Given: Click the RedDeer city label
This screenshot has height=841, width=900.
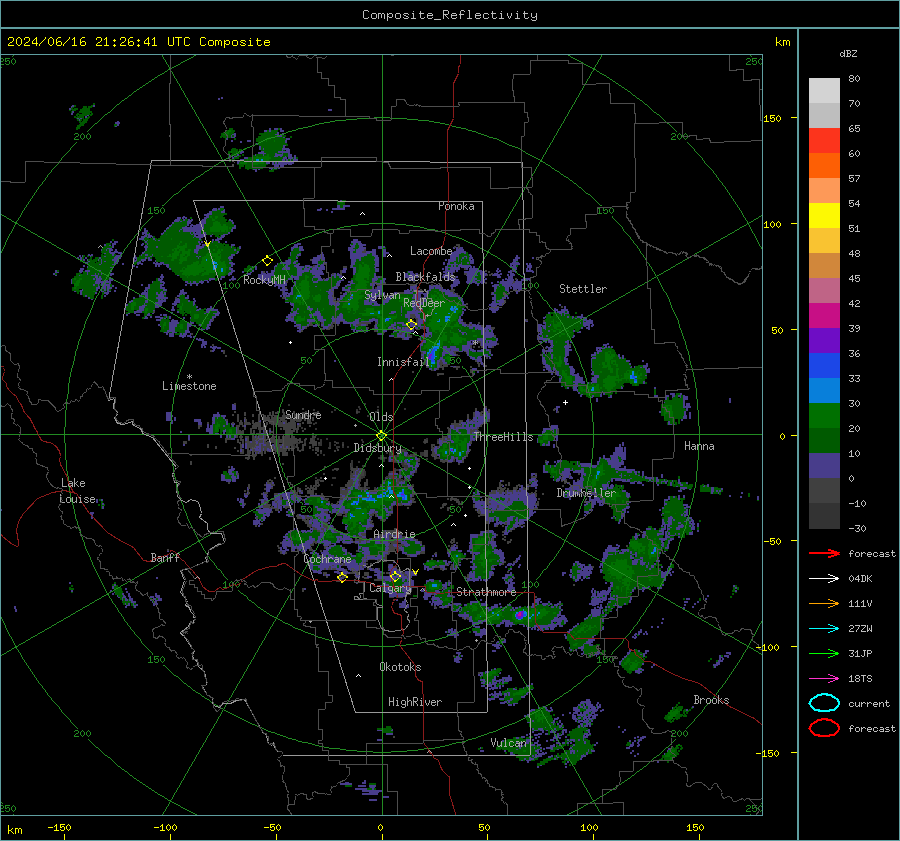Looking at the screenshot, I should (x=424, y=303).
